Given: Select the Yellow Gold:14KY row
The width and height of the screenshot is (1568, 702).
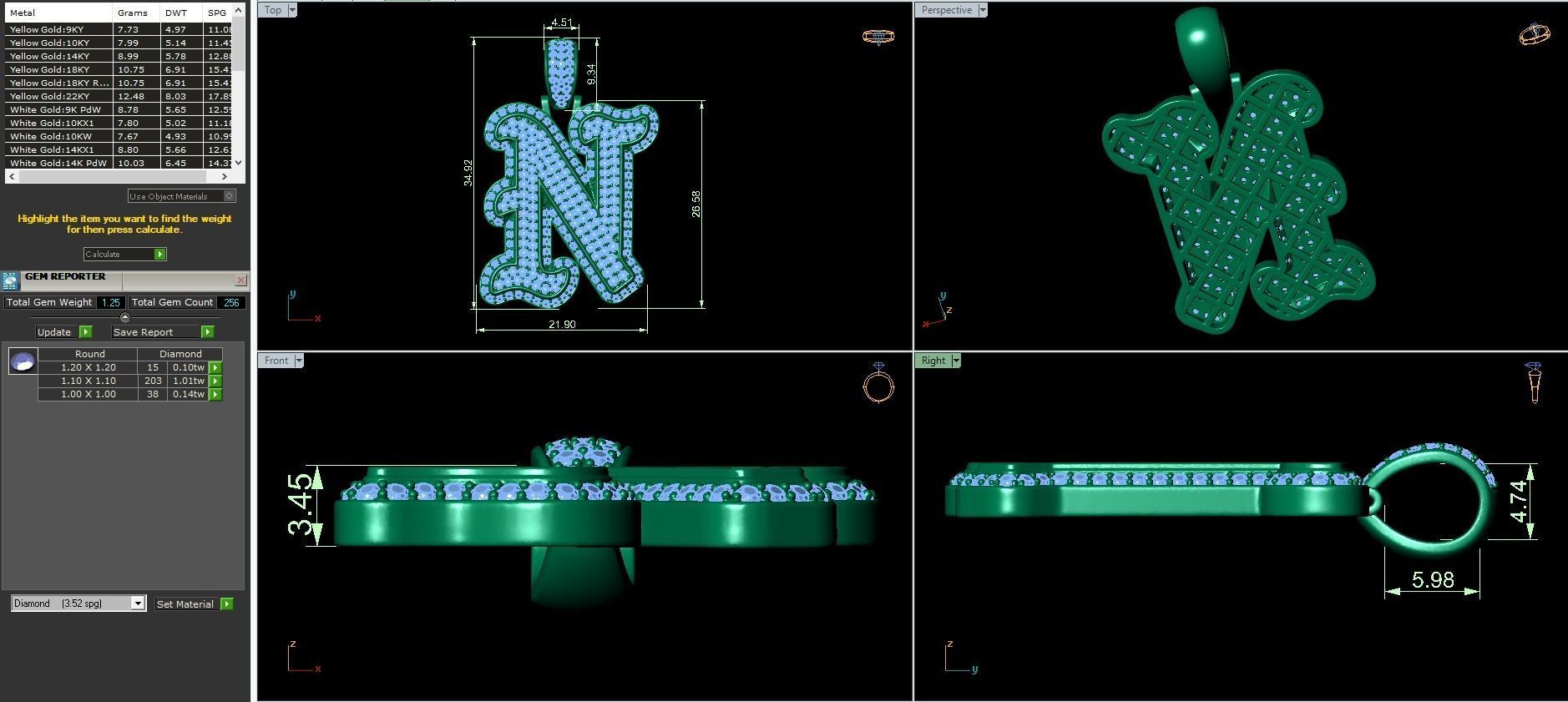Looking at the screenshot, I should coord(119,56).
